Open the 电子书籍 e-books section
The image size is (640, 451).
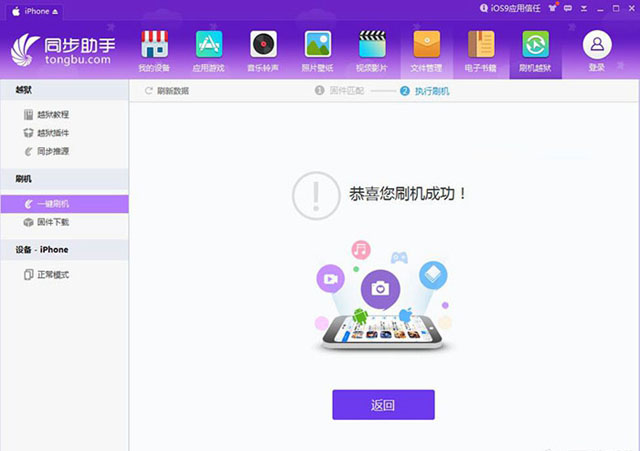[x=481, y=52]
